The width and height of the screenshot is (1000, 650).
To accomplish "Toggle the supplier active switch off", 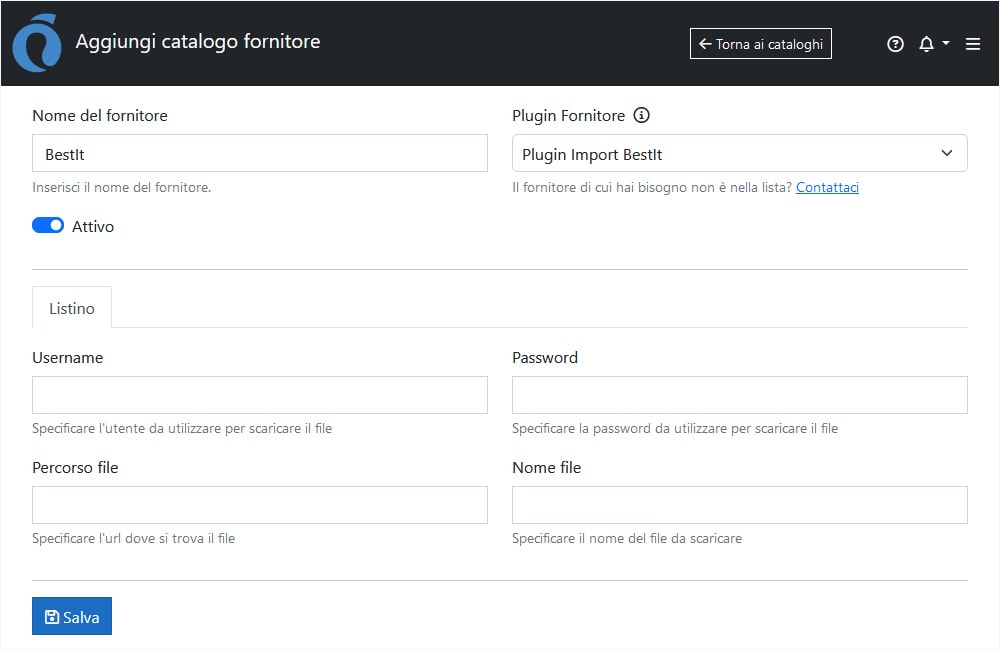I will pos(47,225).
